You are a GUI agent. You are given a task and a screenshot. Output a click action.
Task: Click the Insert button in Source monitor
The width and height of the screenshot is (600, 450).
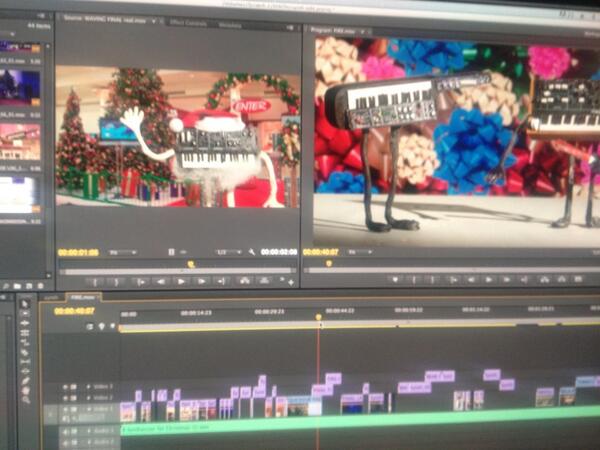click(244, 282)
